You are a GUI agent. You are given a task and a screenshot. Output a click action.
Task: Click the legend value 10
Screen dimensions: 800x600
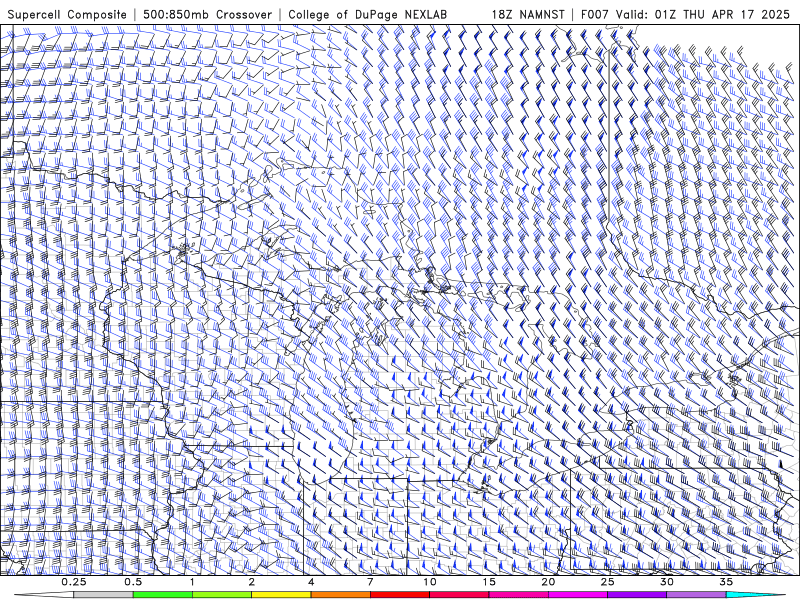[430, 582]
